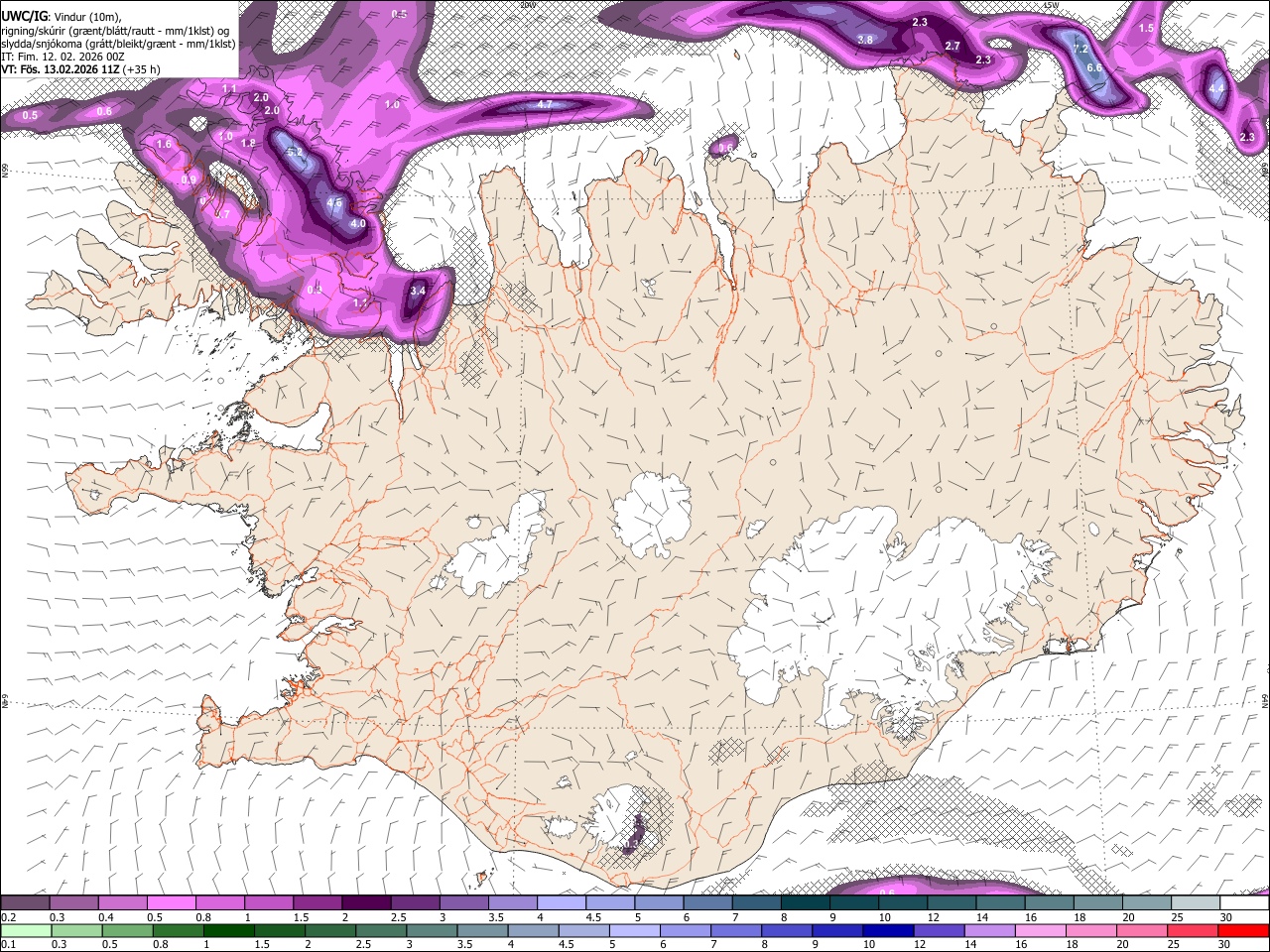Select the 'rigning/skúrir' description line
This screenshot has width=1270, height=952.
[115, 31]
